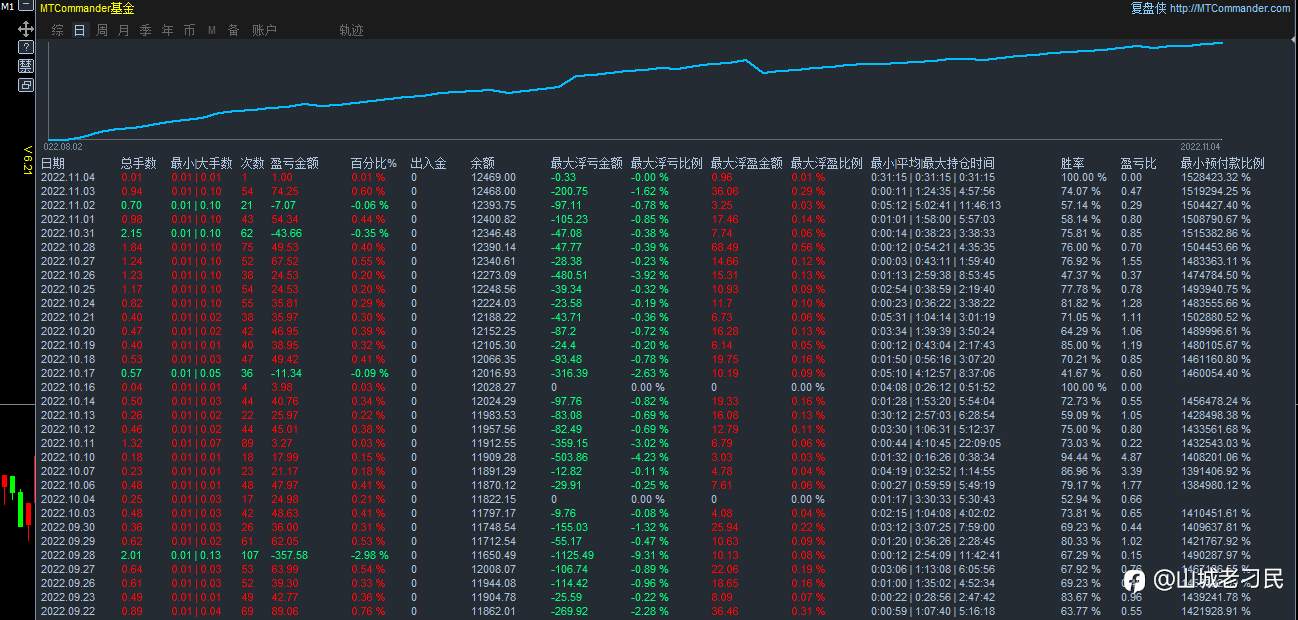Click the chart start date label 2022.08.02
This screenshot has height=620, width=1298.
click(62, 146)
